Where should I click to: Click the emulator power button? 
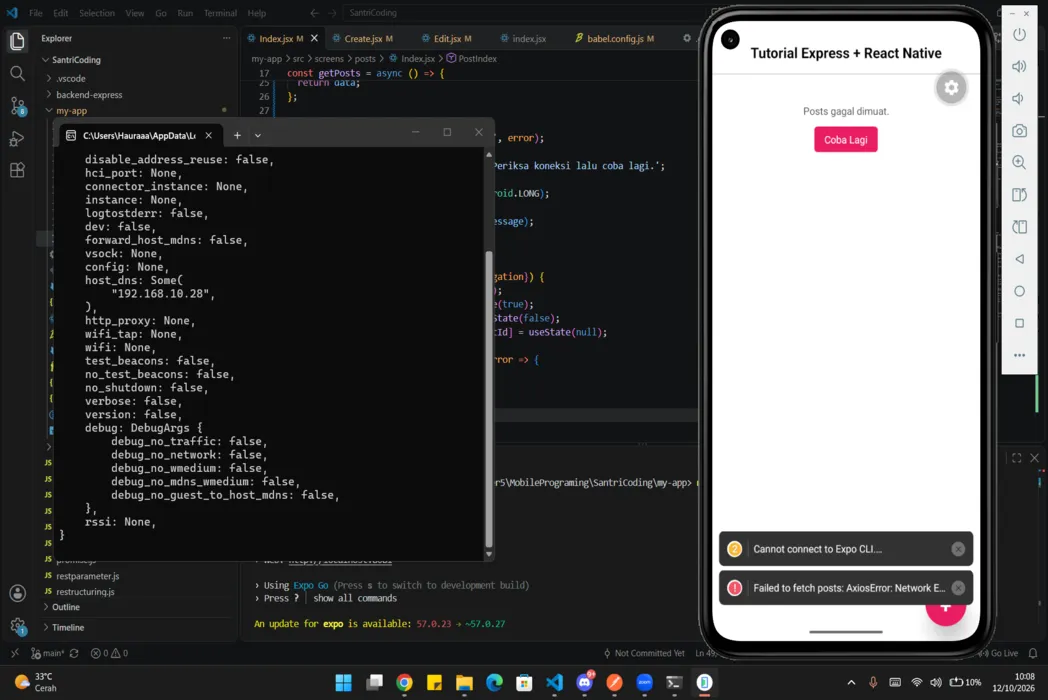pyautogui.click(x=1019, y=35)
